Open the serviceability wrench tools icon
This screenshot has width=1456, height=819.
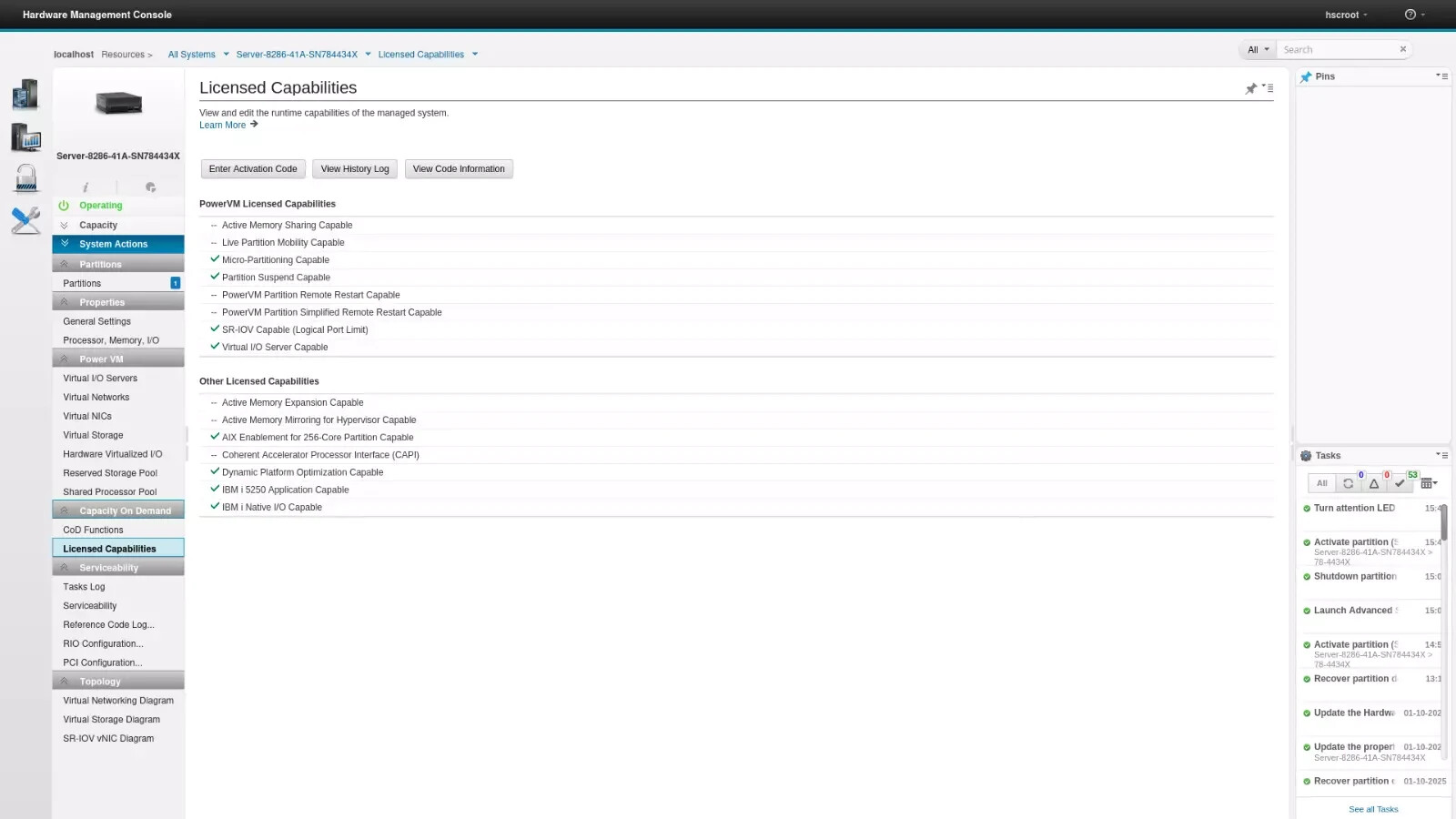point(25,220)
